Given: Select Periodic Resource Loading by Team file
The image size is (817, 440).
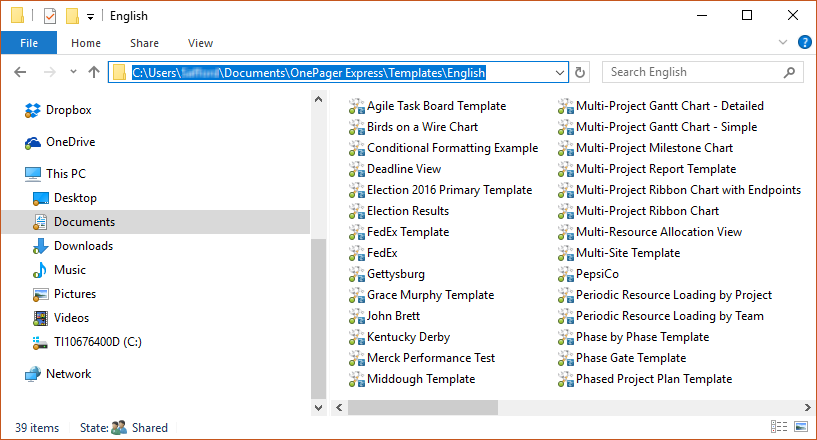Looking at the screenshot, I should 661,316.
